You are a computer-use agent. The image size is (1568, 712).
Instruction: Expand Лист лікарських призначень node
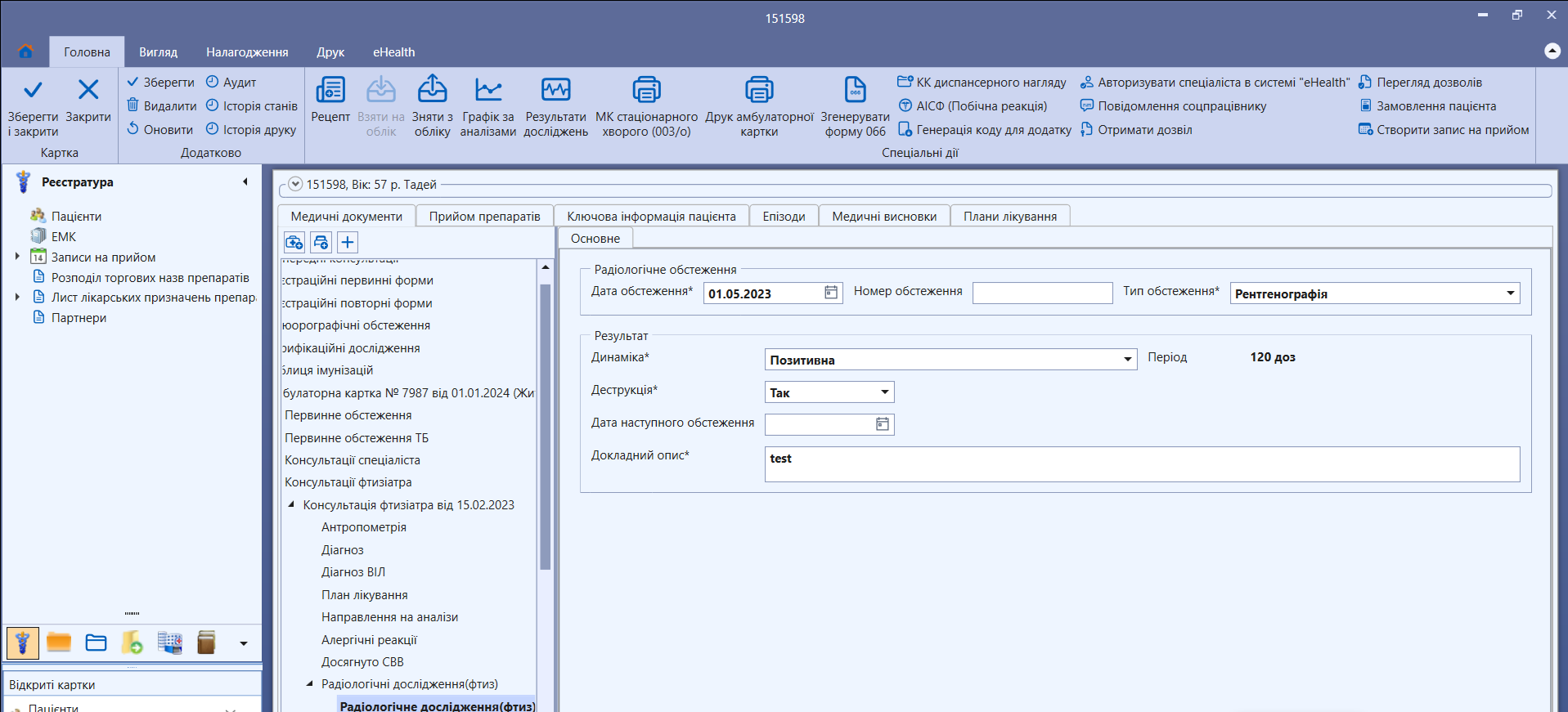(17, 297)
